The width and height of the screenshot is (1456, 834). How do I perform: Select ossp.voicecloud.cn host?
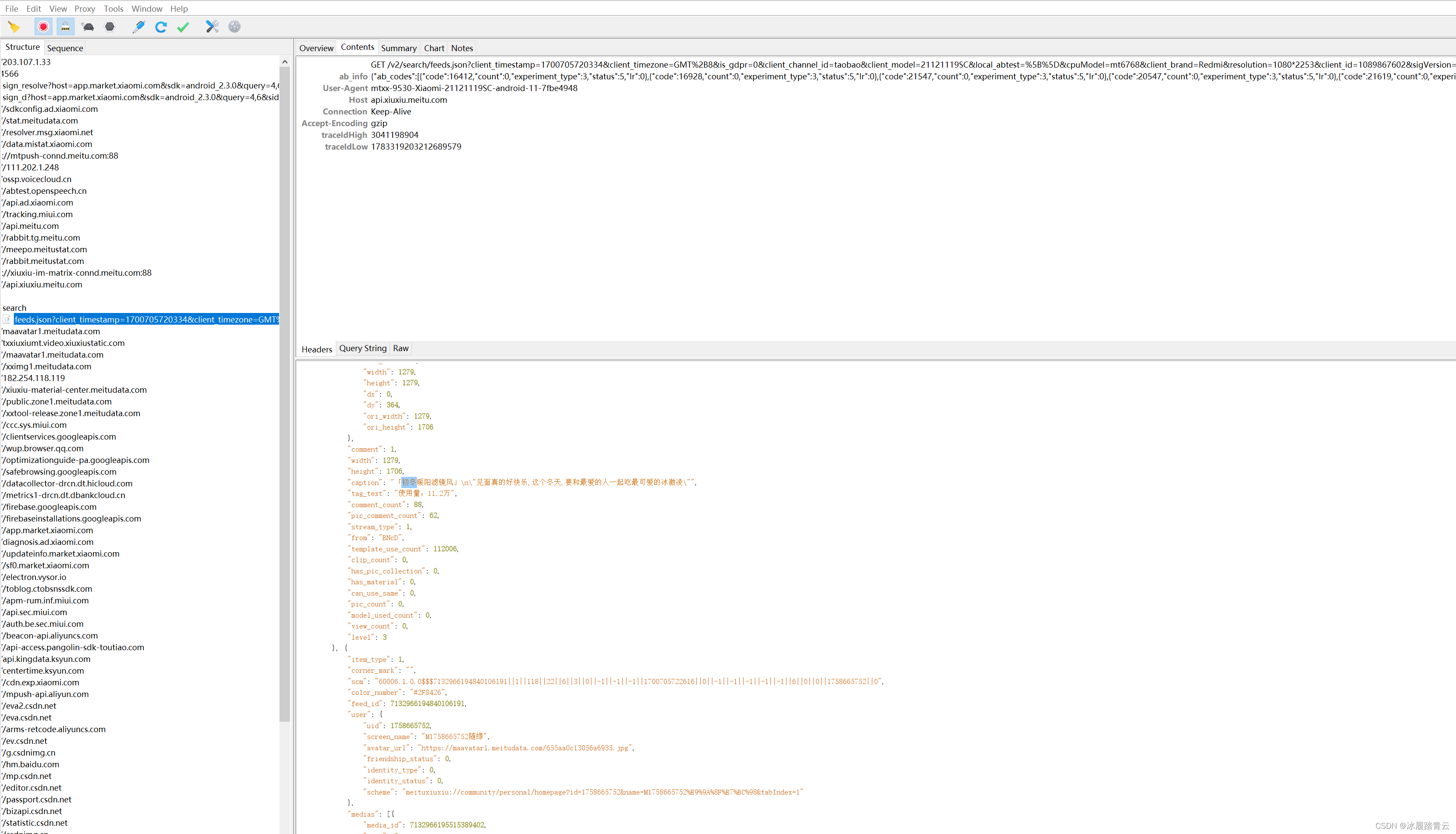click(37, 179)
